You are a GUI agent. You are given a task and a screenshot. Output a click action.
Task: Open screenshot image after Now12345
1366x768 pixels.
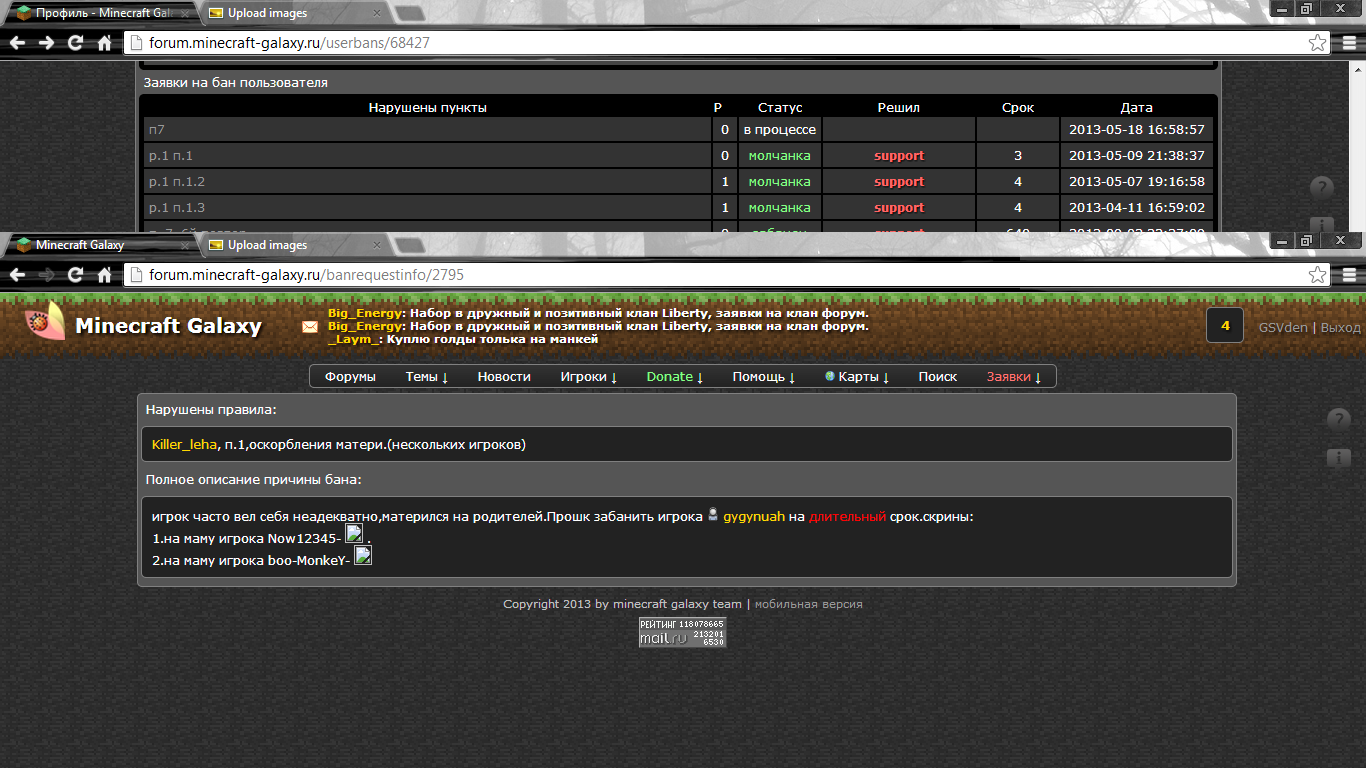(354, 534)
